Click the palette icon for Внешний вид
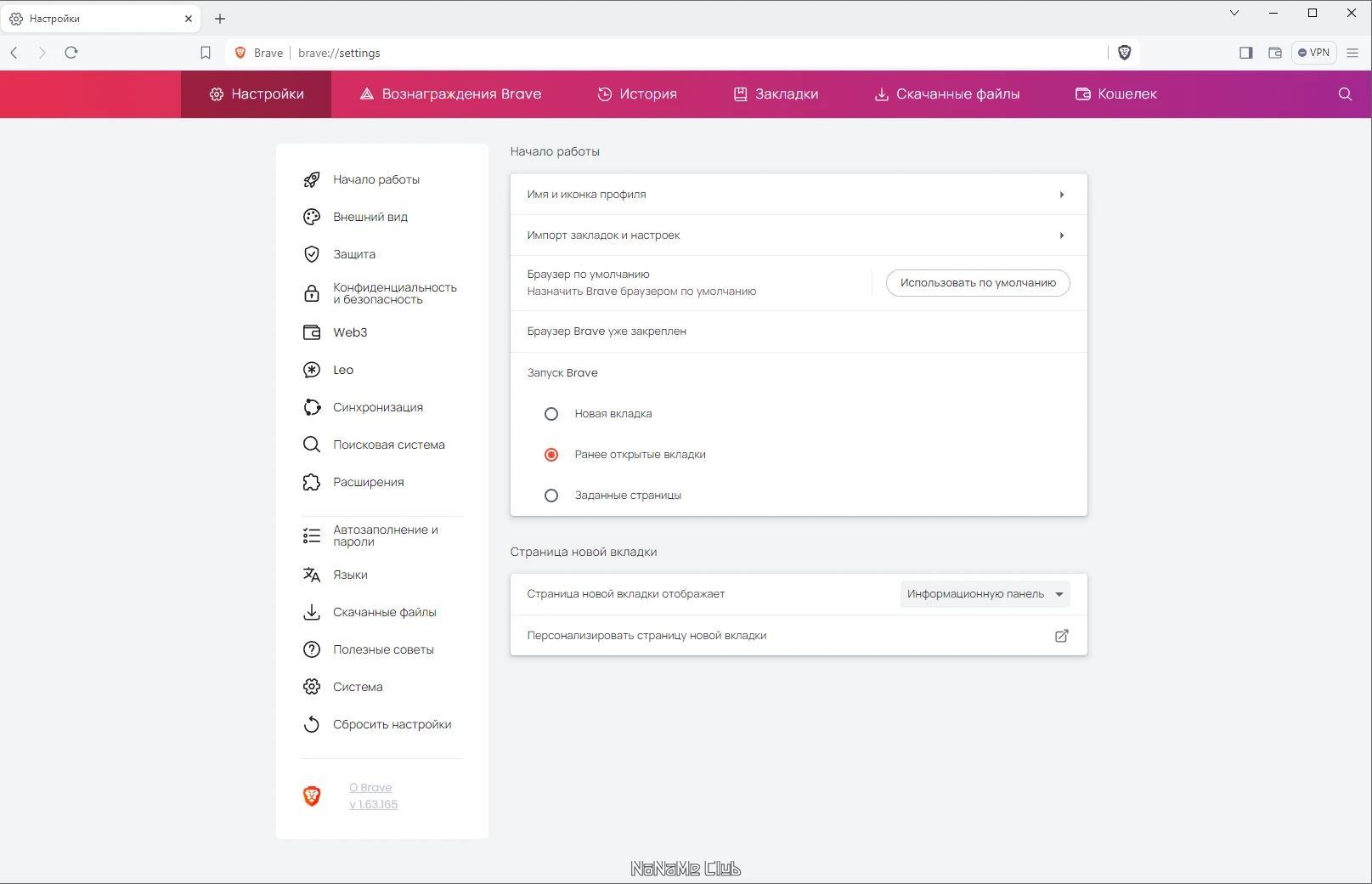The height and width of the screenshot is (884, 1372). [312, 217]
